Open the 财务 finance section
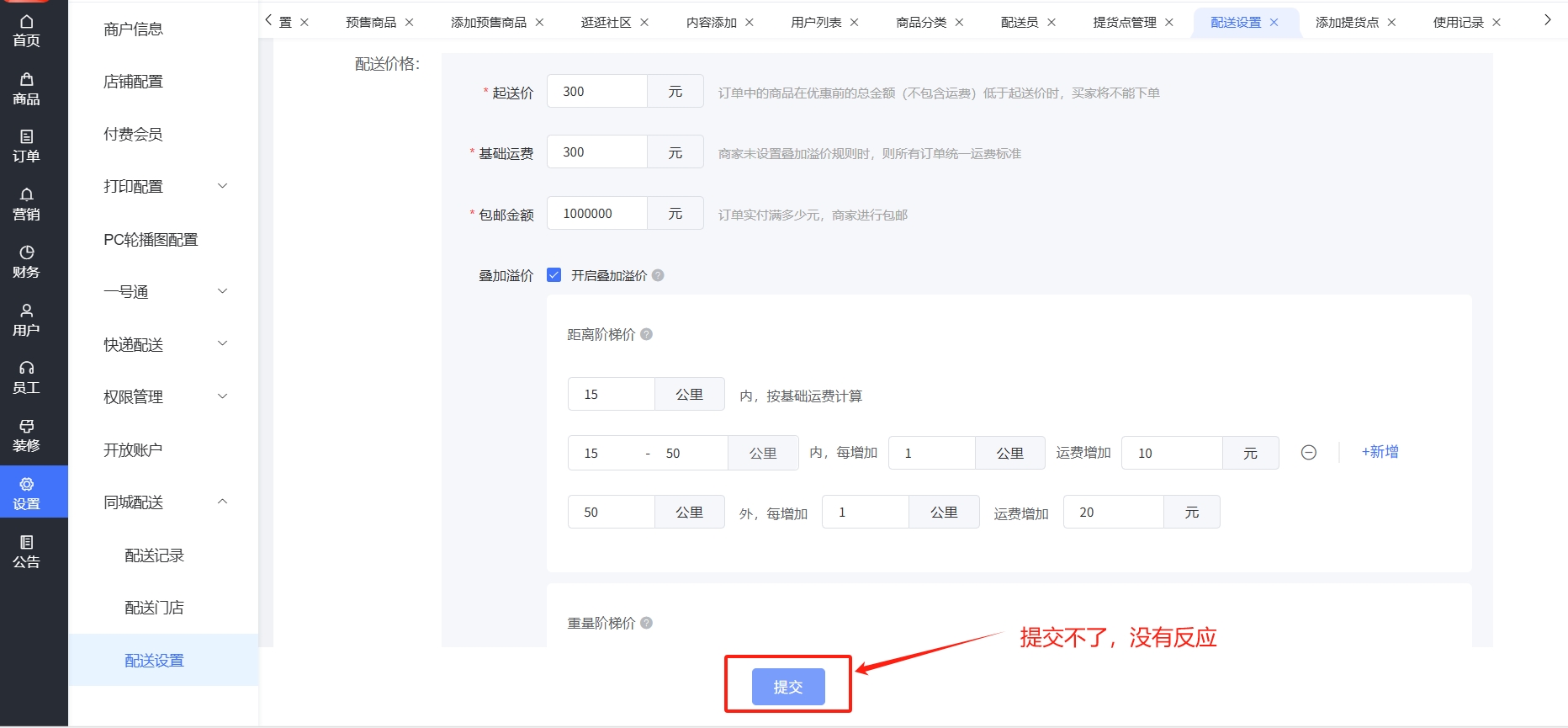Viewport: 1568px width, 728px height. point(26,262)
